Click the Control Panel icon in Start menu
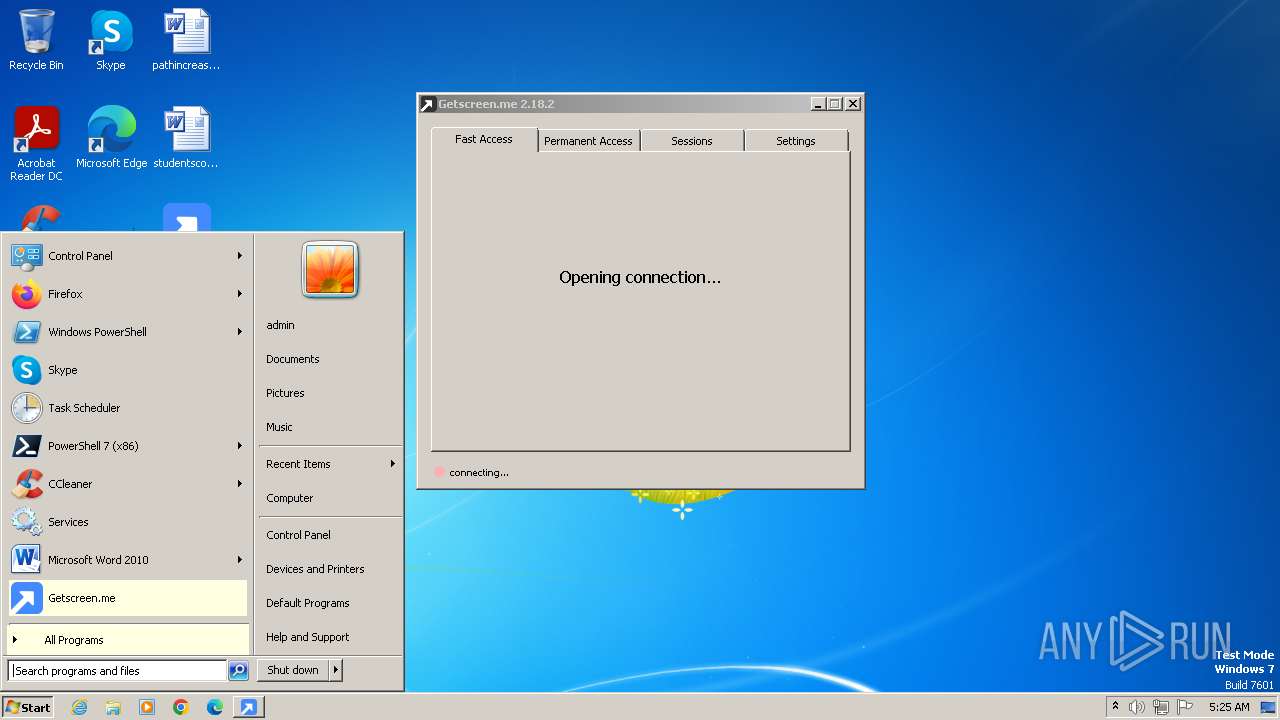1280x720 pixels. pyautogui.click(x=27, y=256)
